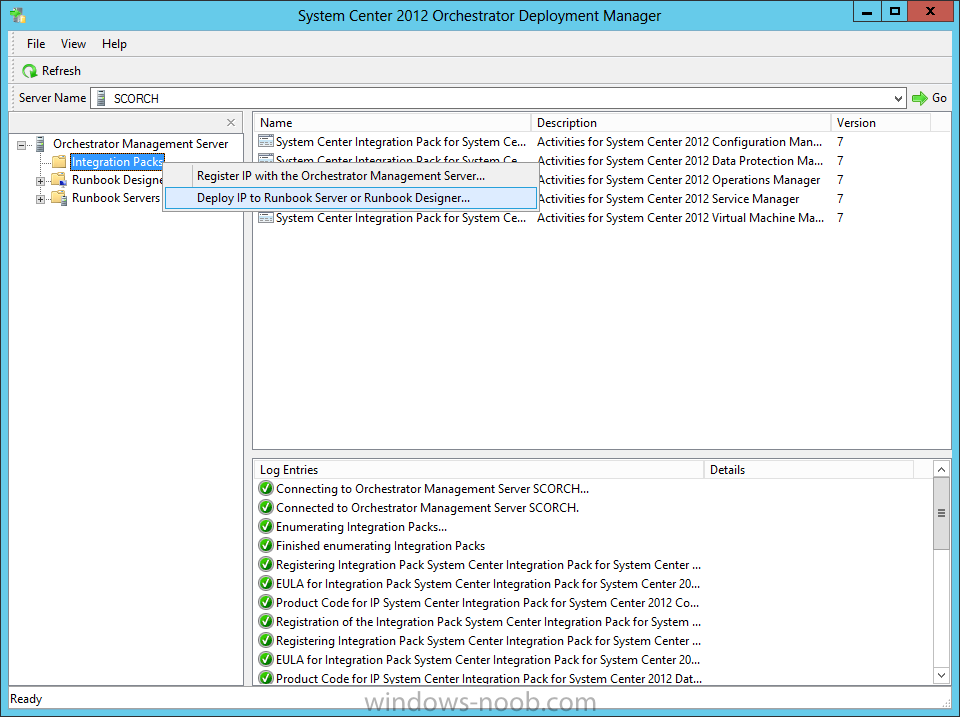Click the Details column header in log
960x717 pixels.
click(808, 470)
